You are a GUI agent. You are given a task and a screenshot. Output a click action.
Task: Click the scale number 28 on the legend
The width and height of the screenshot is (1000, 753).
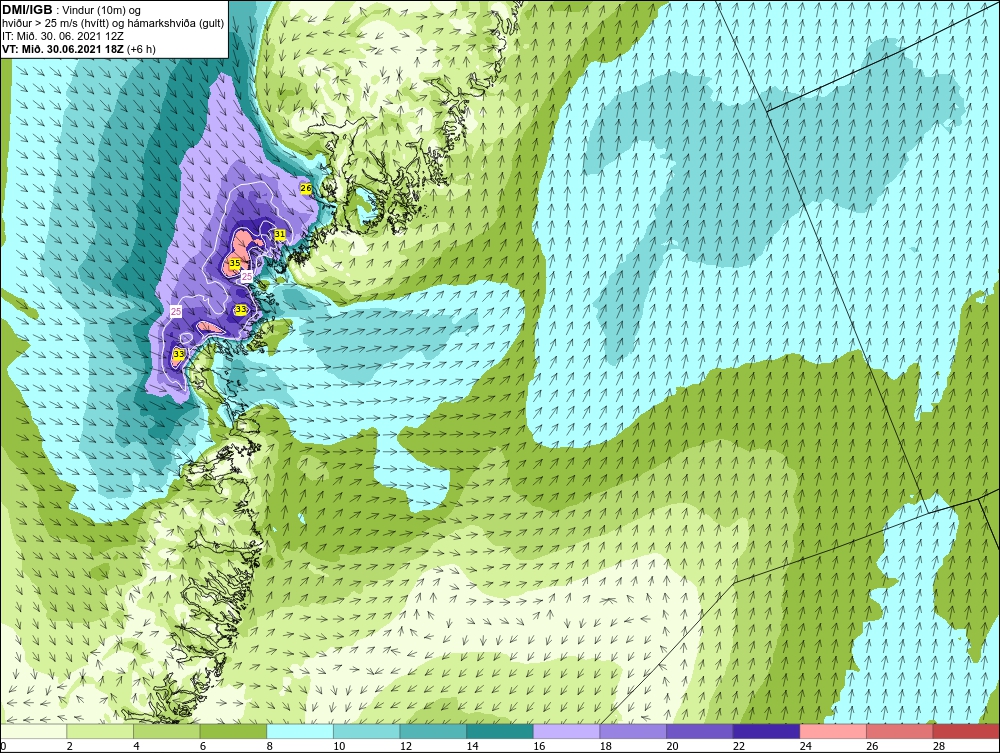pyautogui.click(x=939, y=746)
